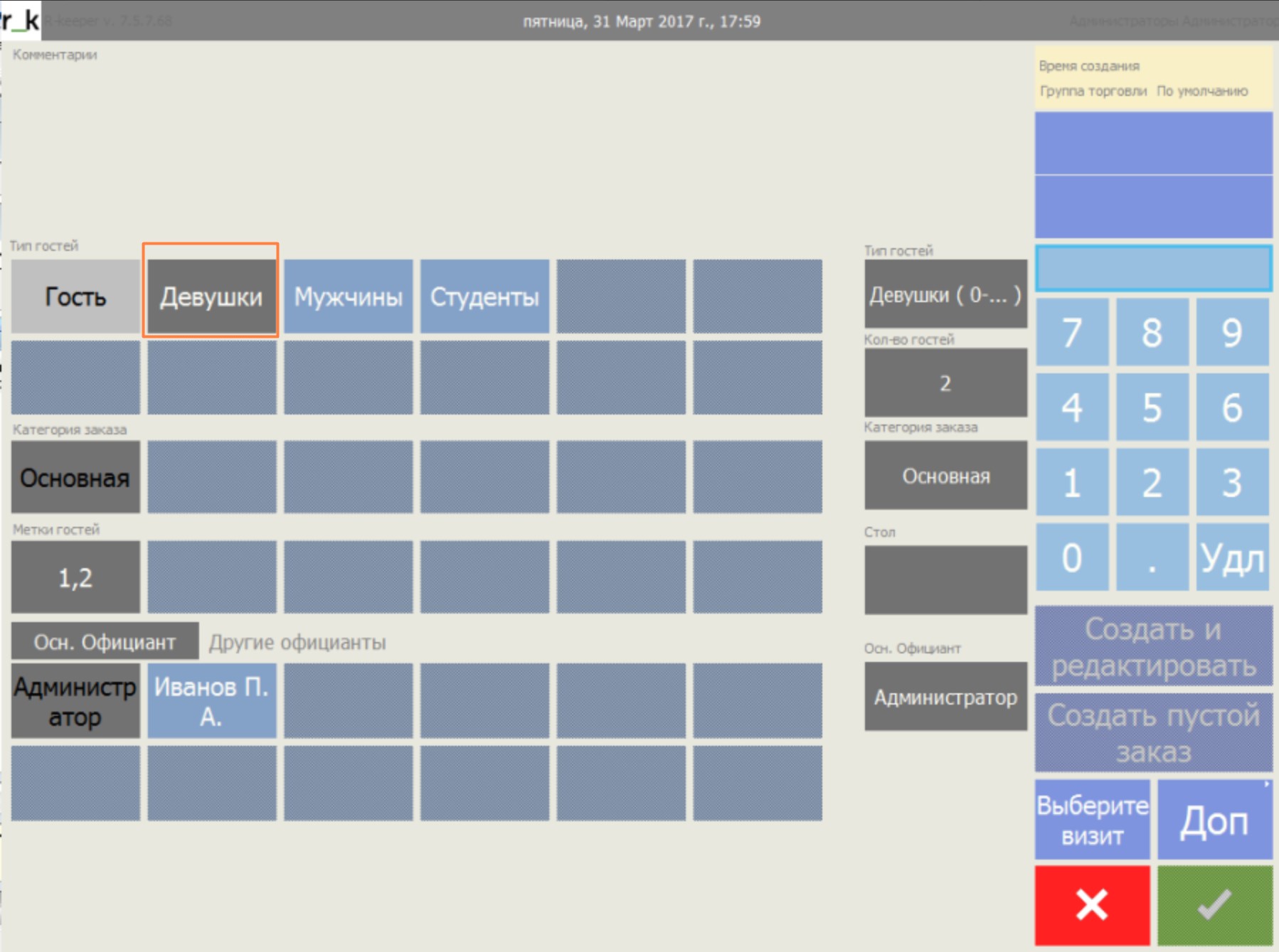Select the Студенты guest type
The image size is (1279, 952).
click(484, 296)
